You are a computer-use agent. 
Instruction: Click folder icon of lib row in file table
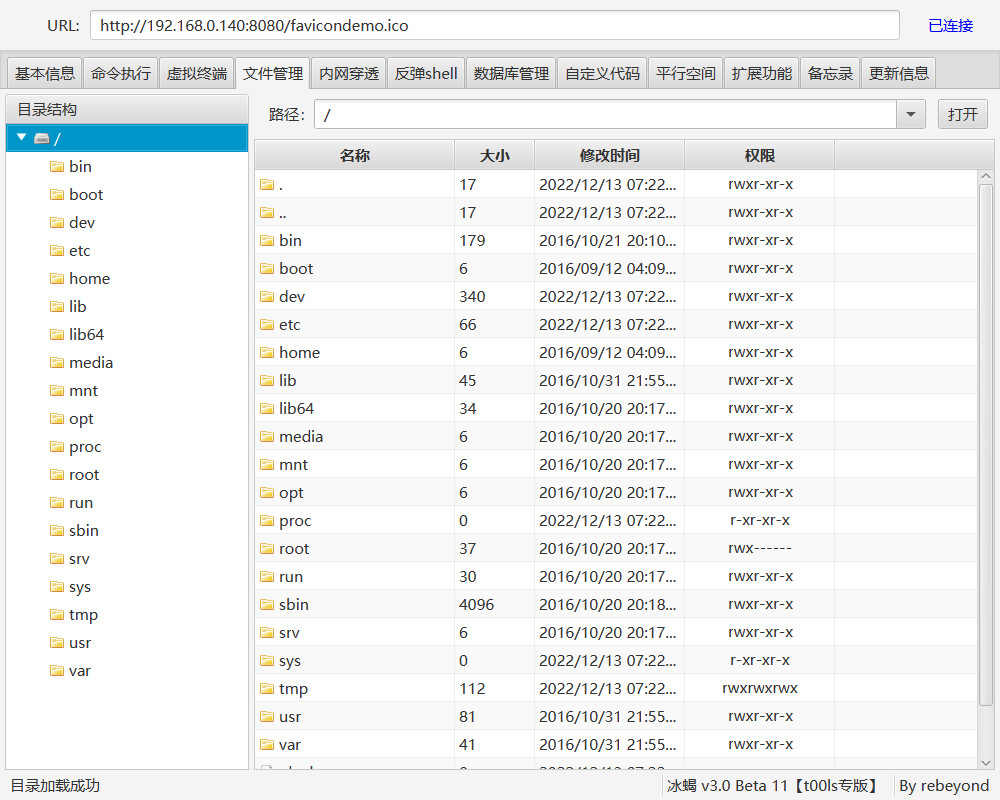click(267, 381)
